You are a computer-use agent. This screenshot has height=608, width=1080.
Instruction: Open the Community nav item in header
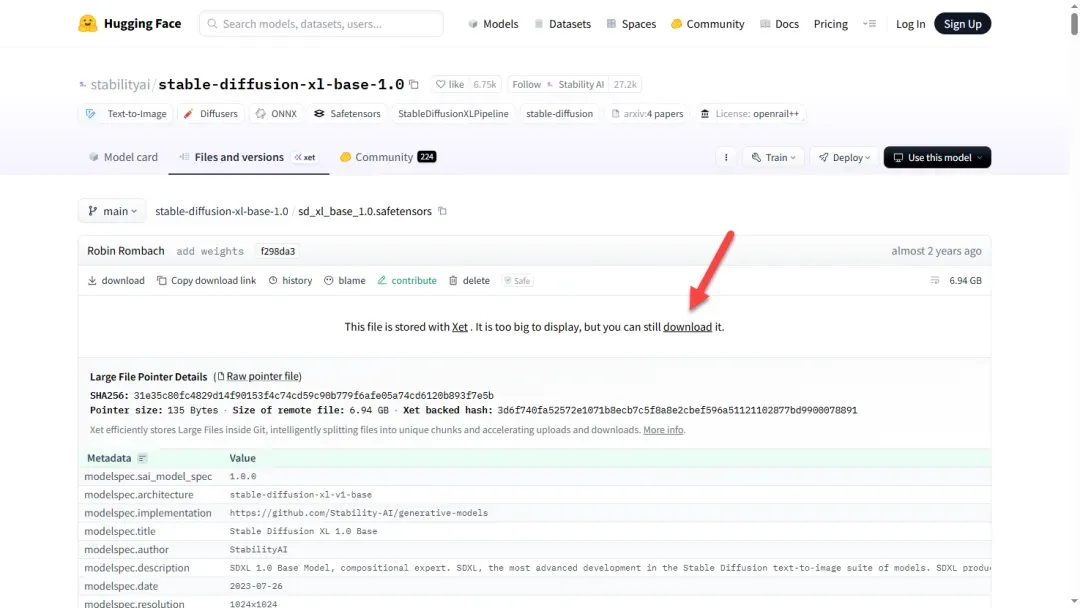tap(707, 23)
